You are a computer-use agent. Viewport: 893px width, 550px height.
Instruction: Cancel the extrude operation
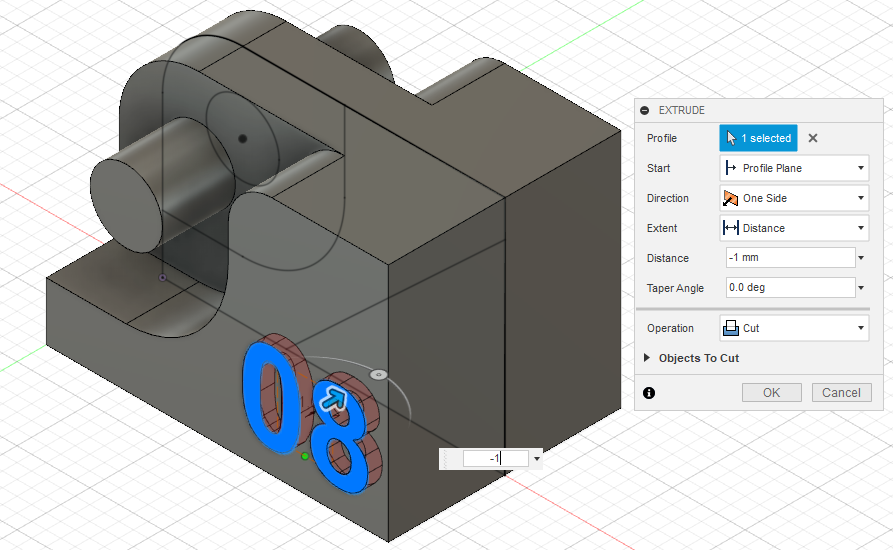pos(841,393)
